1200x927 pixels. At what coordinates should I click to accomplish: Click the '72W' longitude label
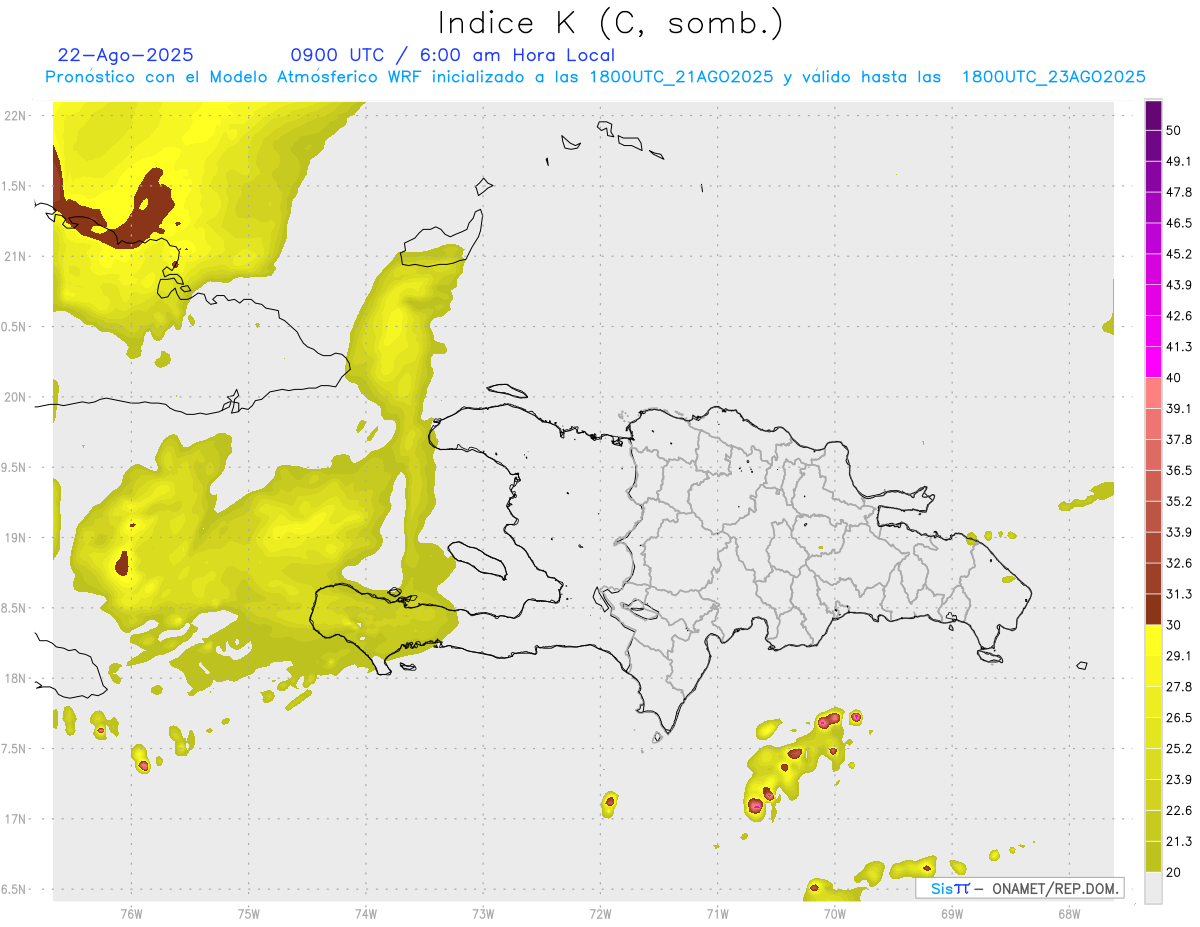point(600,913)
